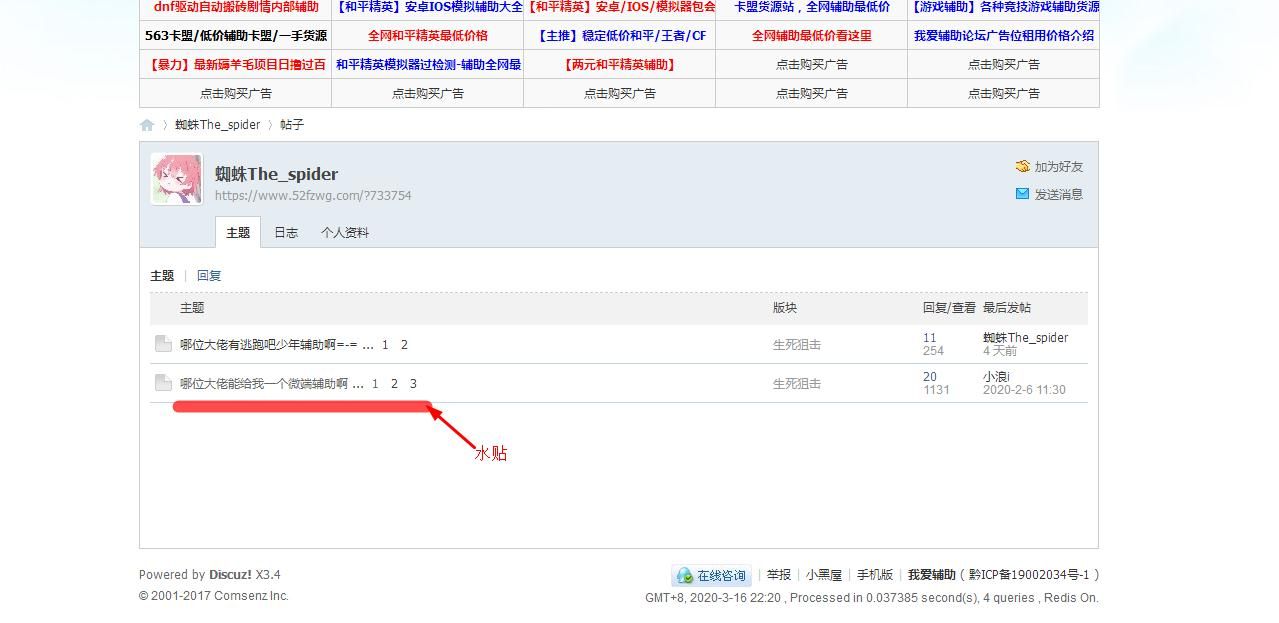Open ad 卡盟货源站，全网辅助最低价
Image resolution: width=1279 pixels, height=623 pixels.
point(812,7)
